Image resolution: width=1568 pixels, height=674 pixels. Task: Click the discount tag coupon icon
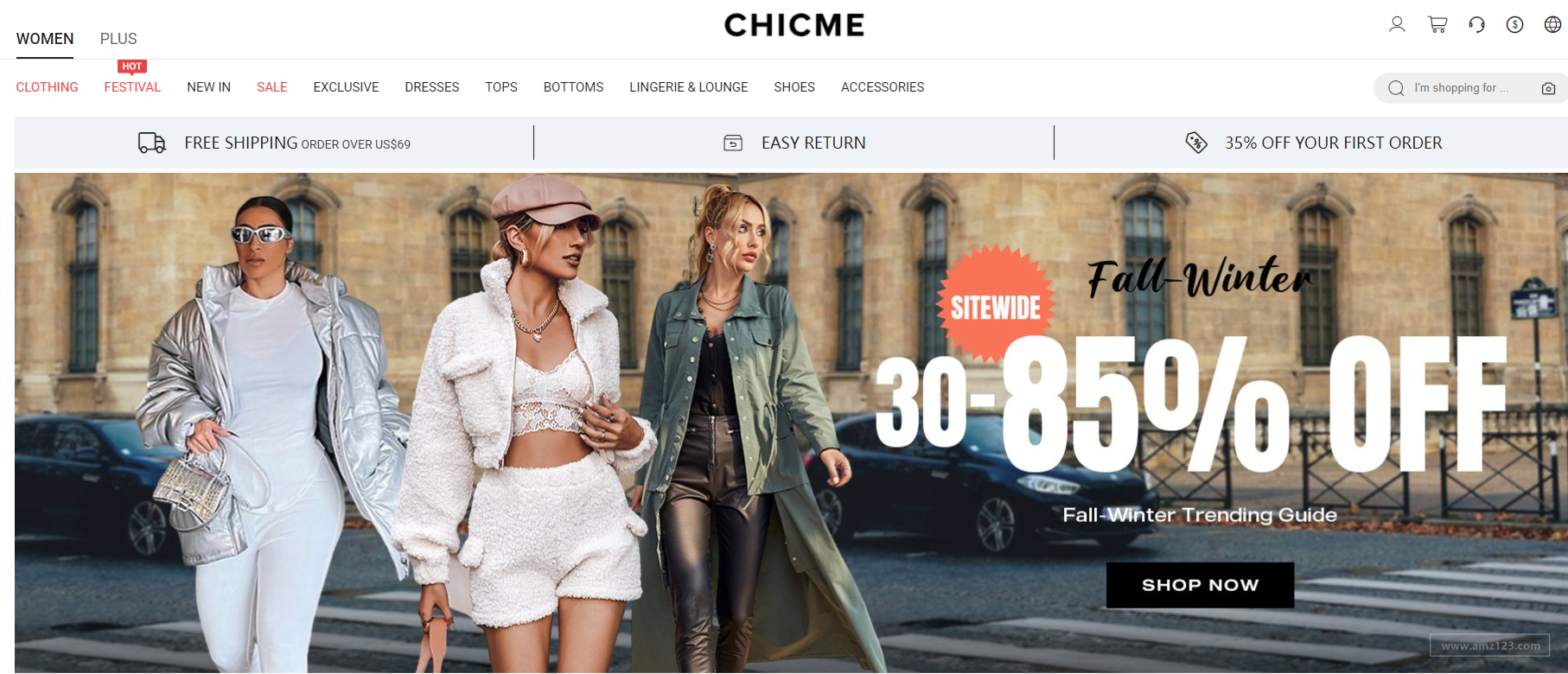pos(1196,143)
